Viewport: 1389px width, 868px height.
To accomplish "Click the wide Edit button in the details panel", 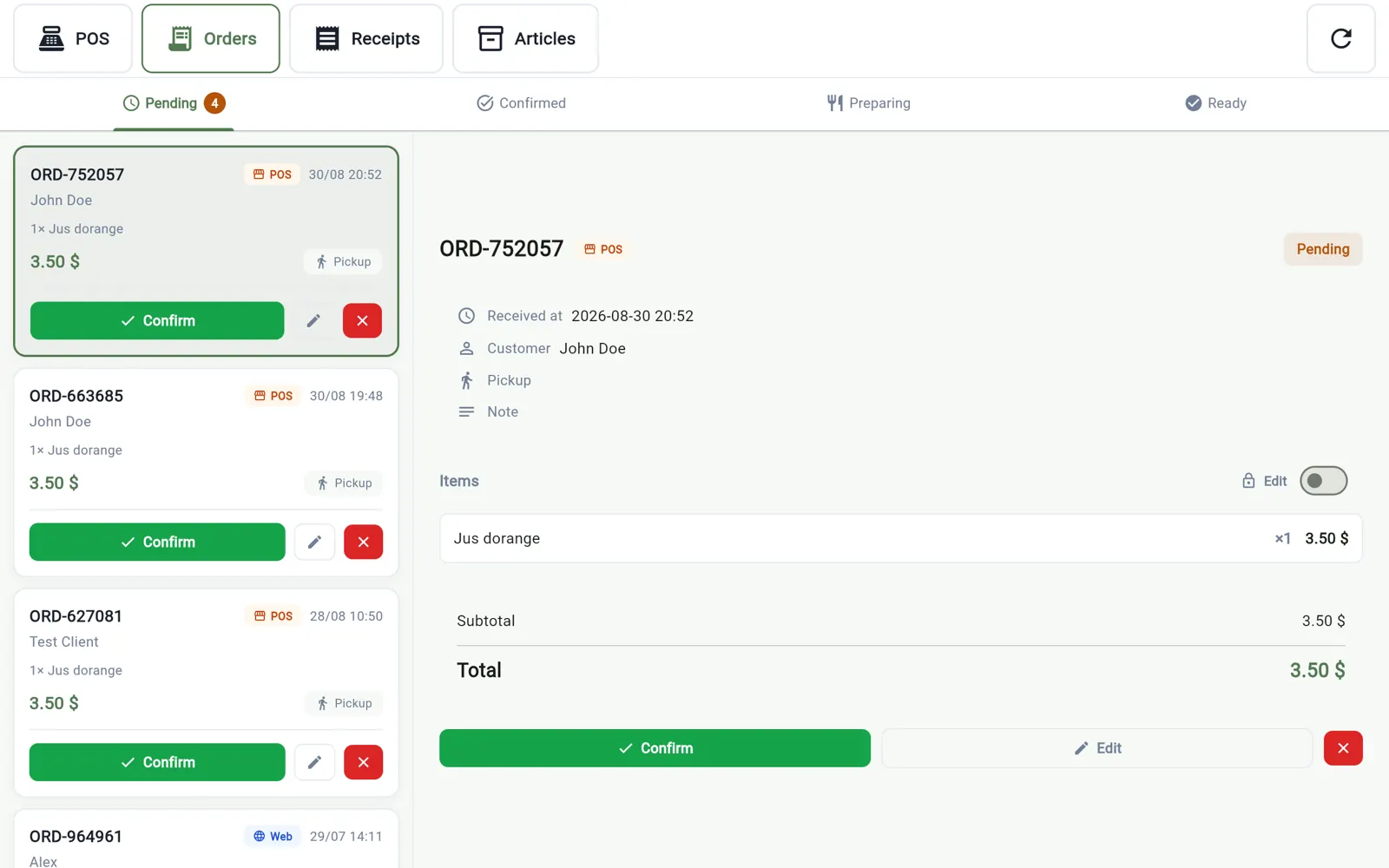I will [x=1097, y=748].
